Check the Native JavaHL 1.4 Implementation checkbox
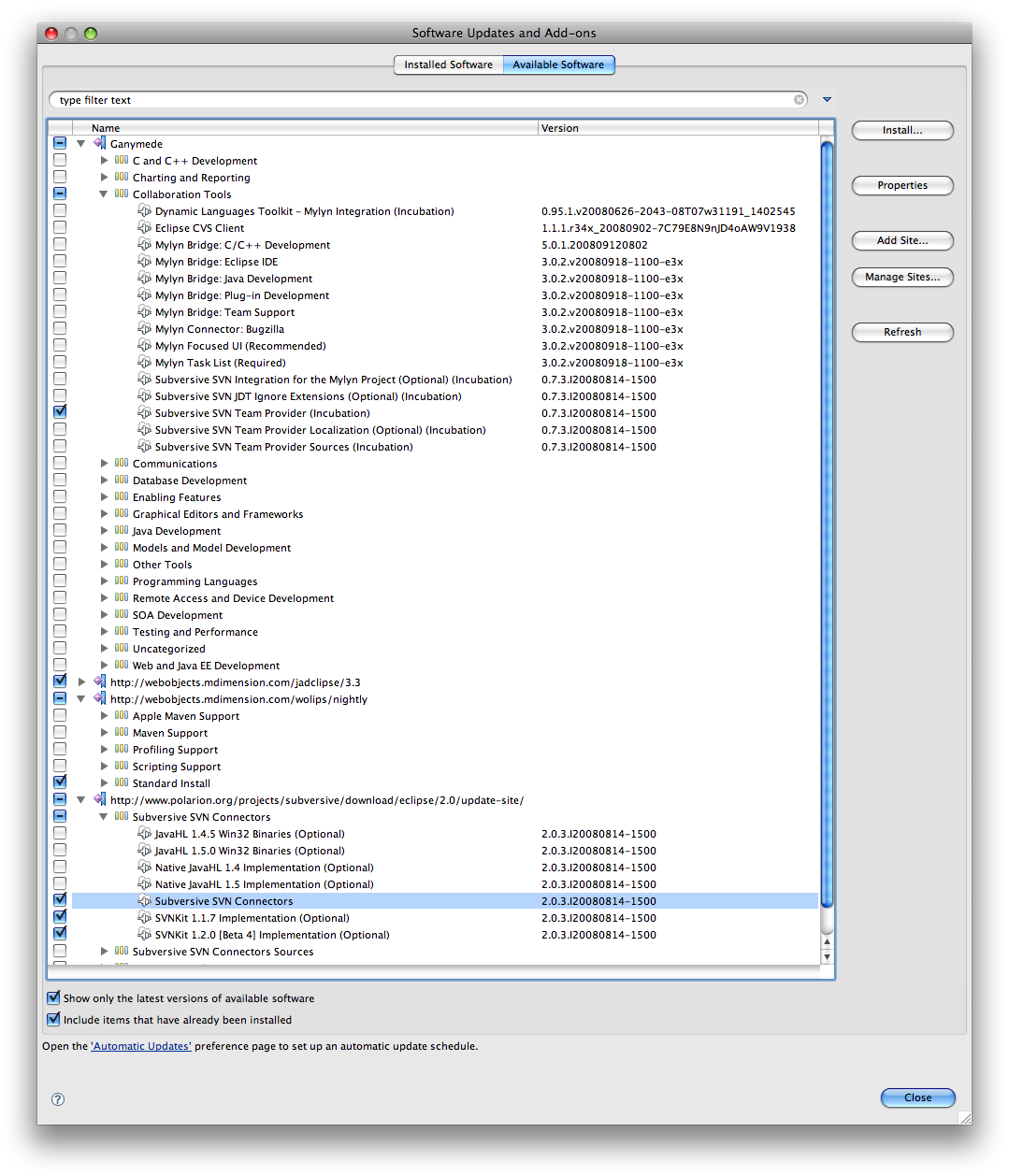Viewport: 1009px width, 1176px height. tap(60, 868)
